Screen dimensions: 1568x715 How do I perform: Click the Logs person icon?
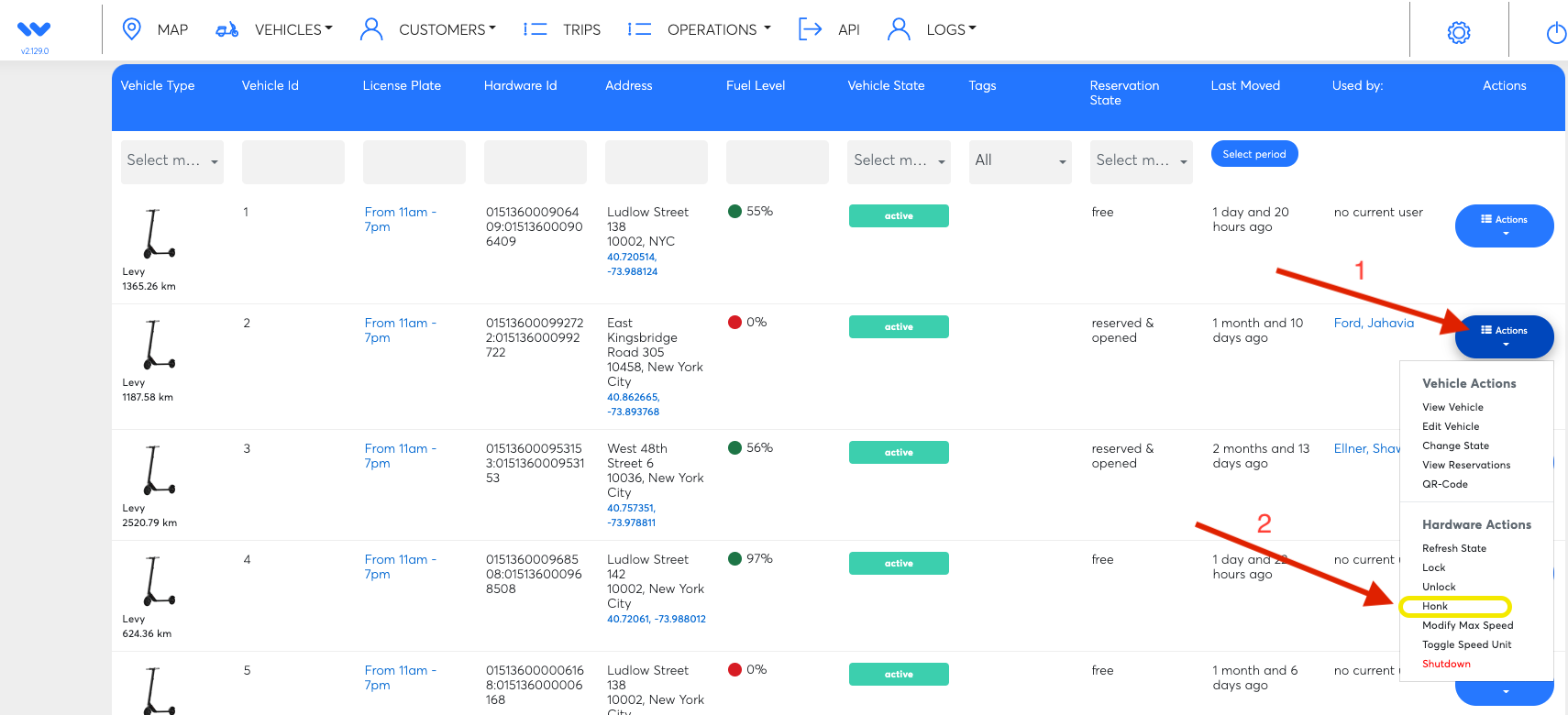click(899, 29)
